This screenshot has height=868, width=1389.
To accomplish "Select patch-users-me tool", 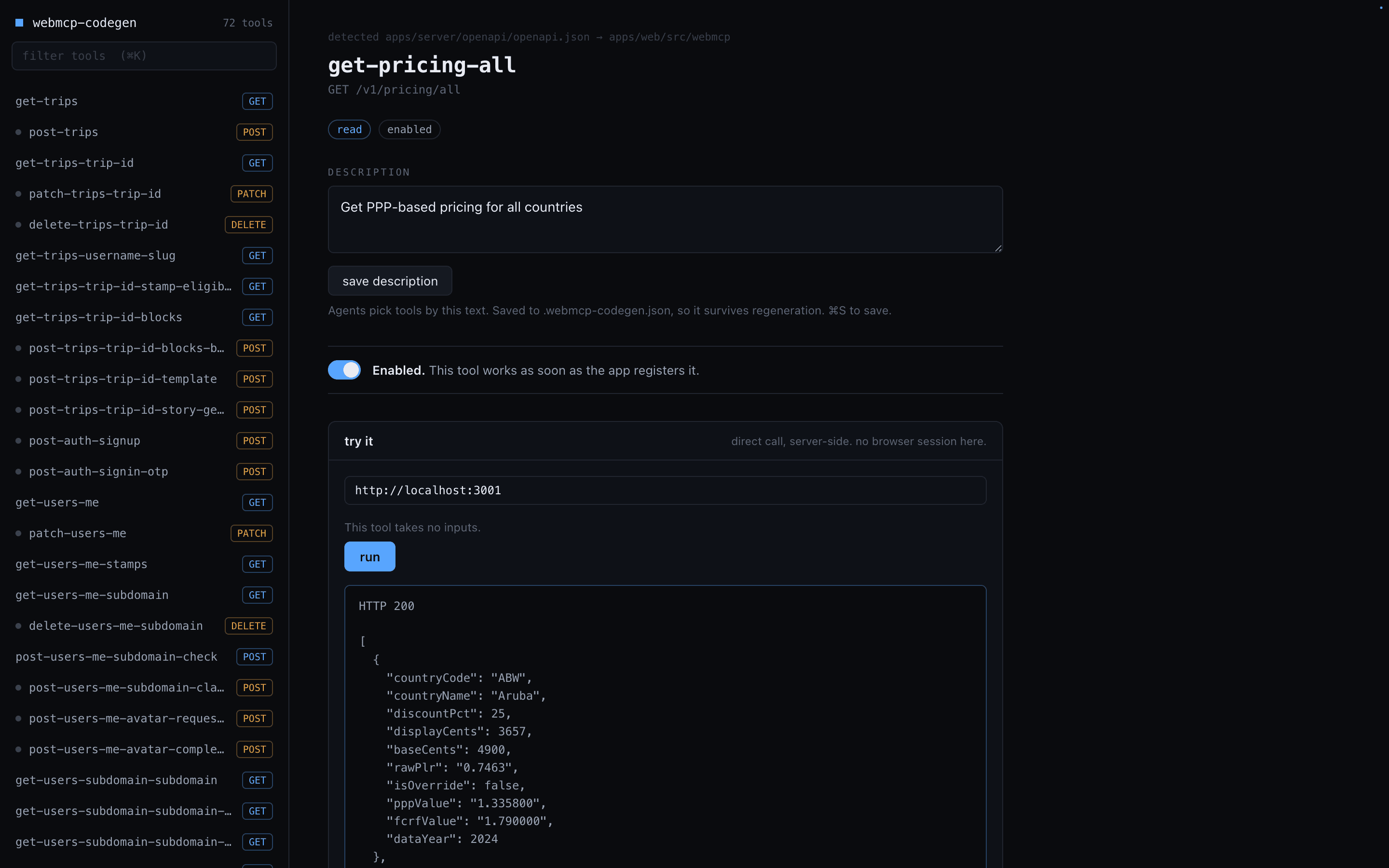I will point(144,533).
